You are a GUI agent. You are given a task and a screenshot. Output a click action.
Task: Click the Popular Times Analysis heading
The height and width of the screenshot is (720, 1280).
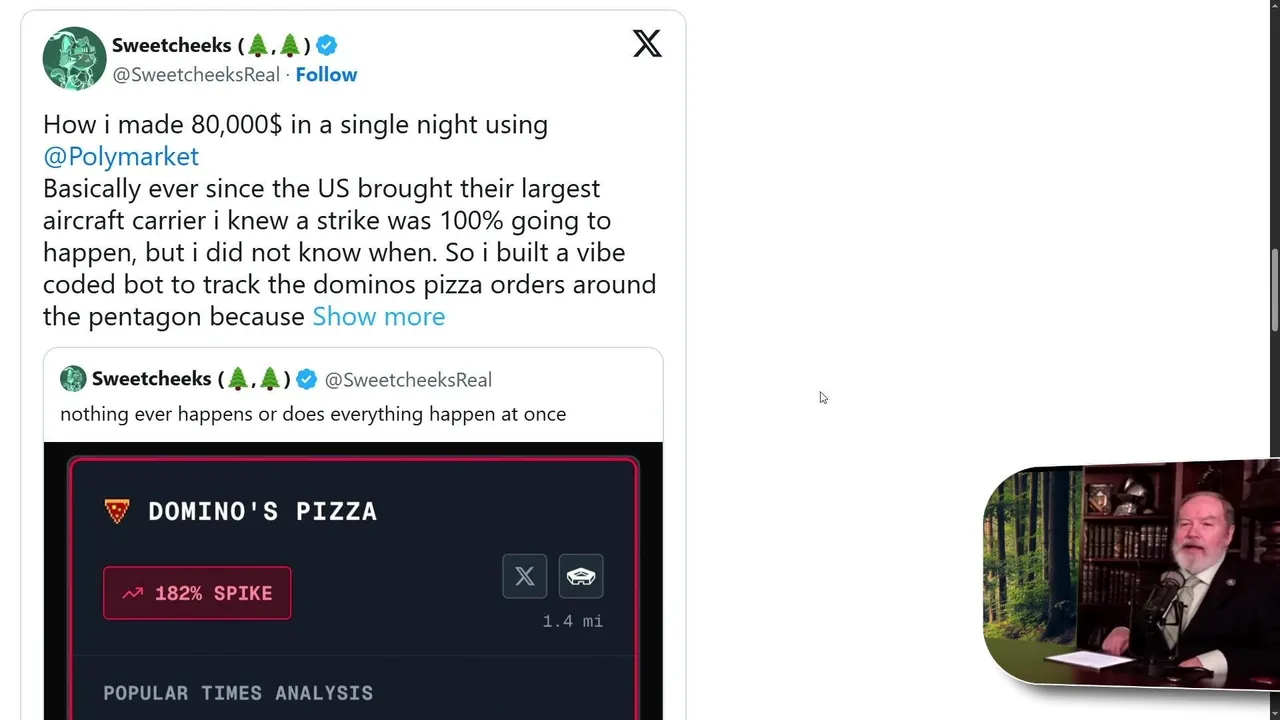238,693
